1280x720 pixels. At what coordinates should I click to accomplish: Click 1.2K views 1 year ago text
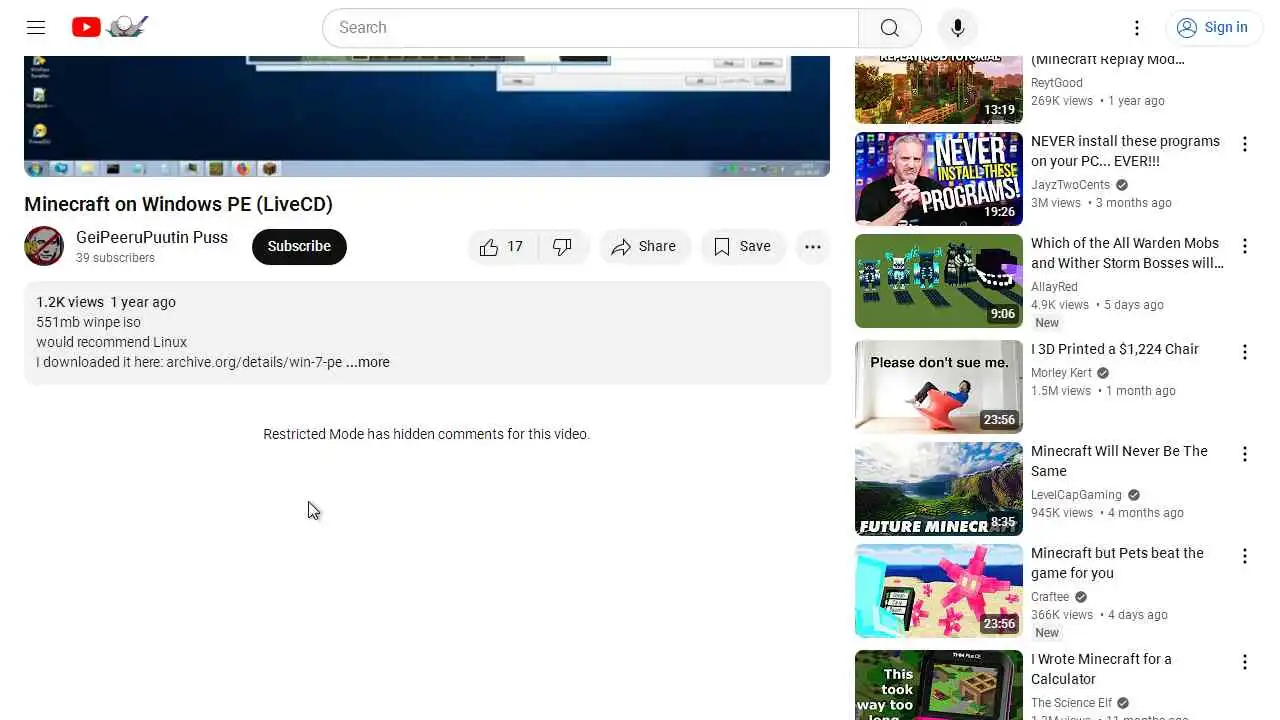tap(106, 302)
